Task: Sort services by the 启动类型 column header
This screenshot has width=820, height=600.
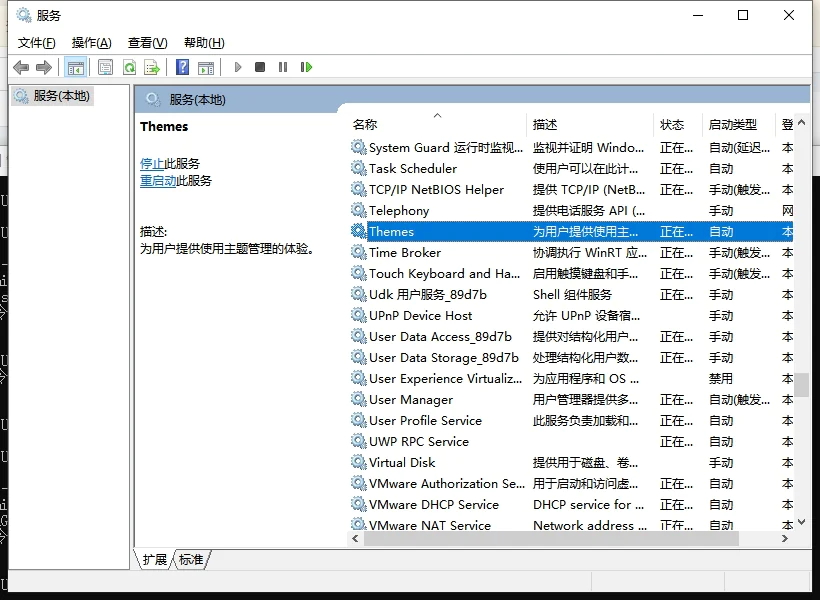Action: pos(733,125)
